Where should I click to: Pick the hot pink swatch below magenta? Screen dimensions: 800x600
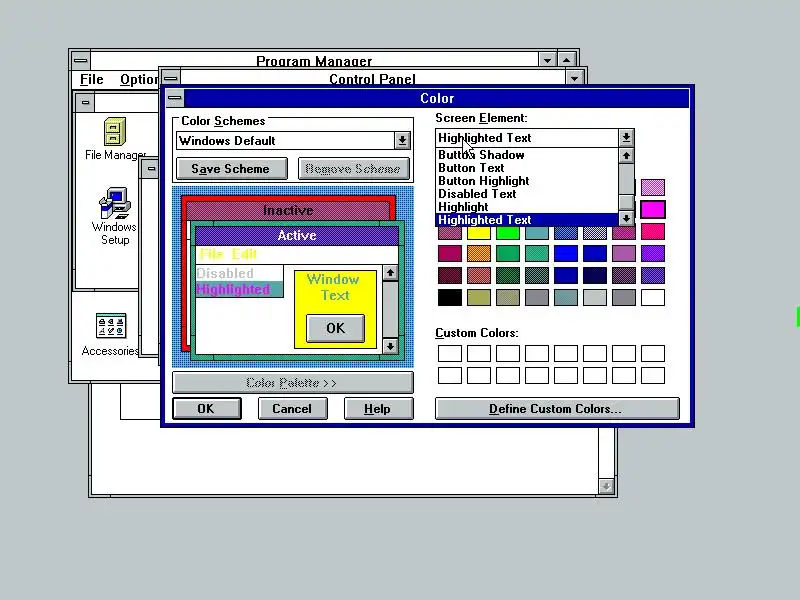tap(653, 232)
